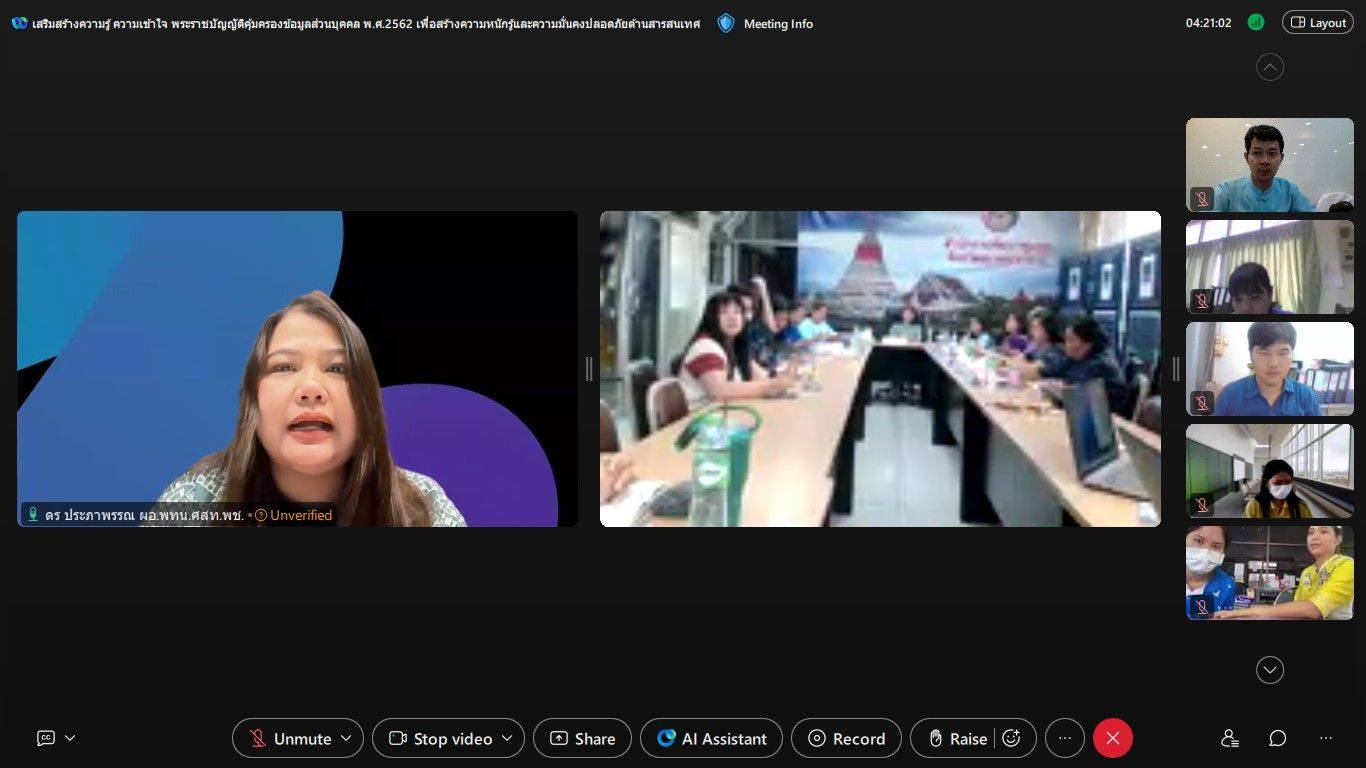Screen dimensions: 1366x768
Task: Open the closed captions CC icon
Action: coord(46,738)
